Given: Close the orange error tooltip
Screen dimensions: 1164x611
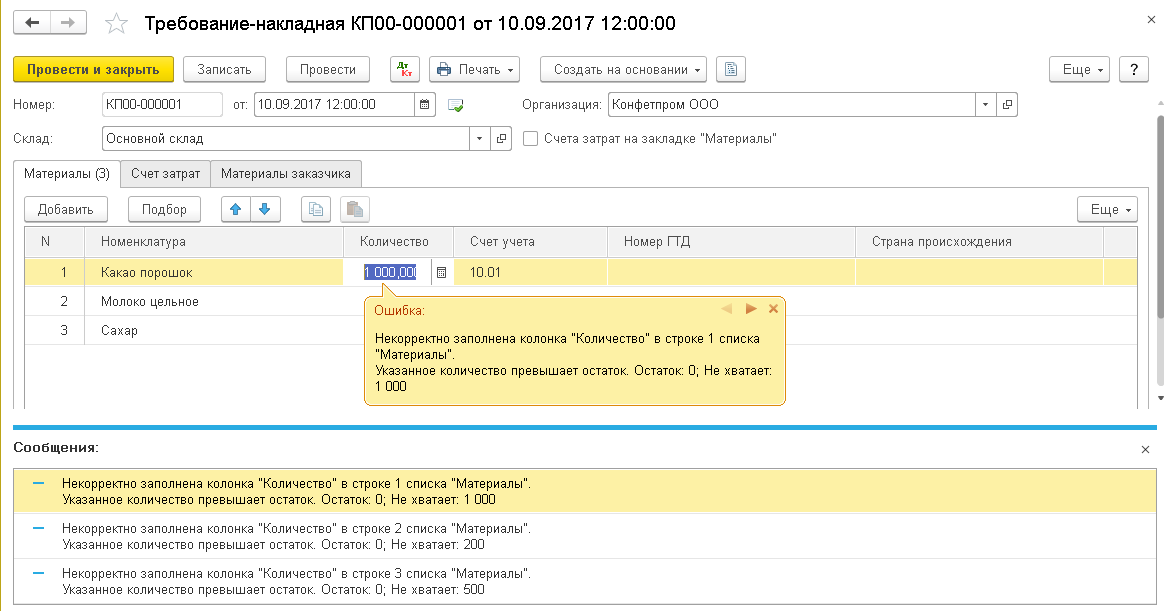Looking at the screenshot, I should (x=773, y=309).
